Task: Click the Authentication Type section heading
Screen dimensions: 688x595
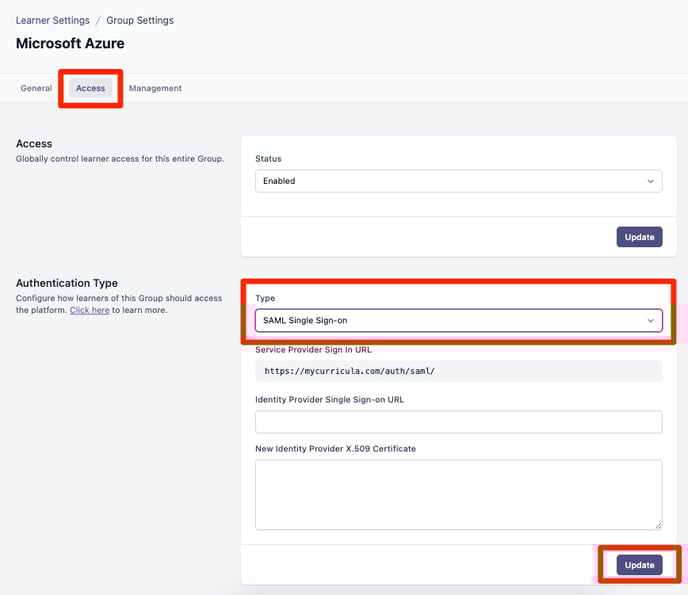Action: point(67,283)
